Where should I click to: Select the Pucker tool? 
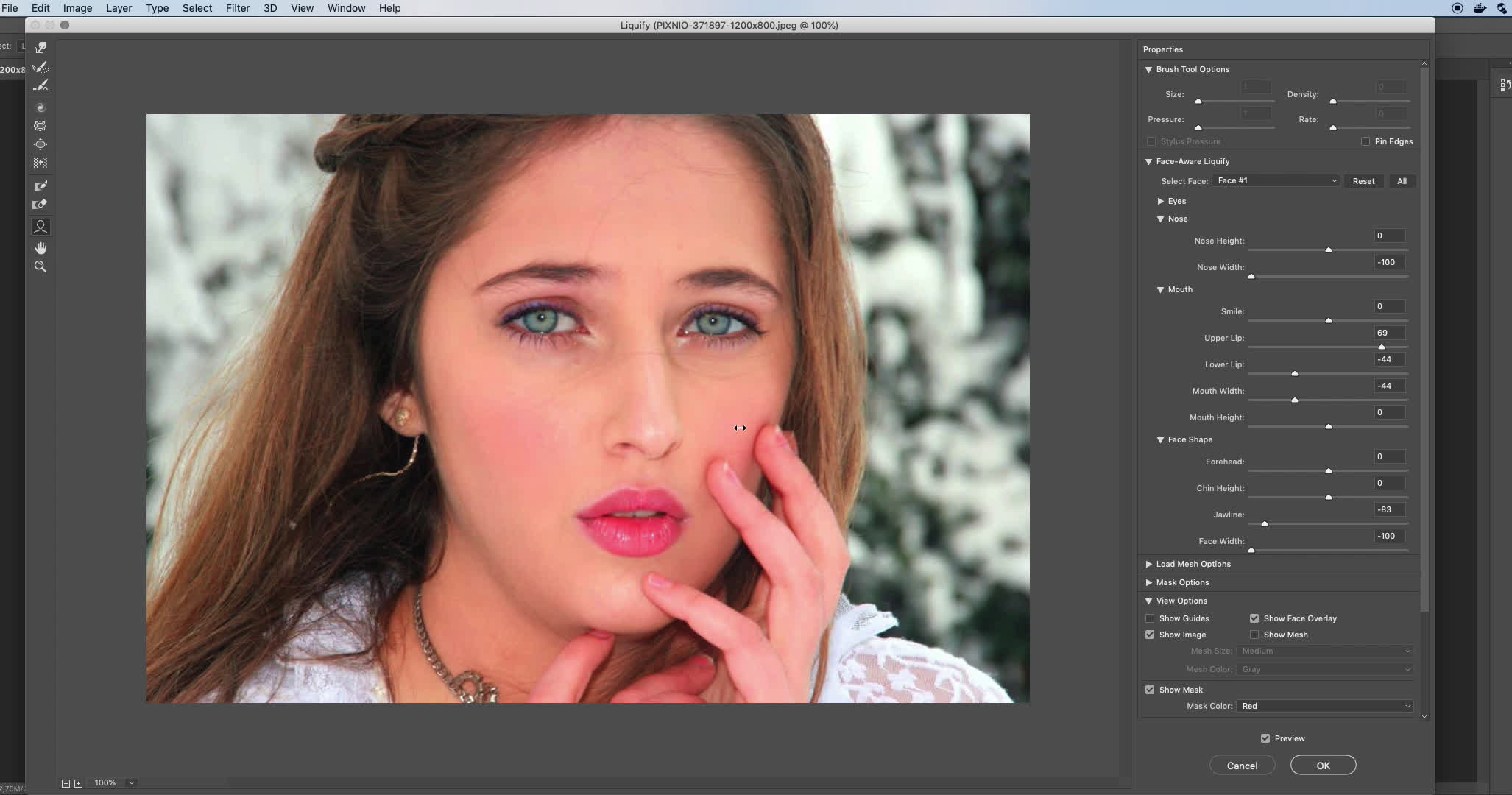pyautogui.click(x=40, y=125)
